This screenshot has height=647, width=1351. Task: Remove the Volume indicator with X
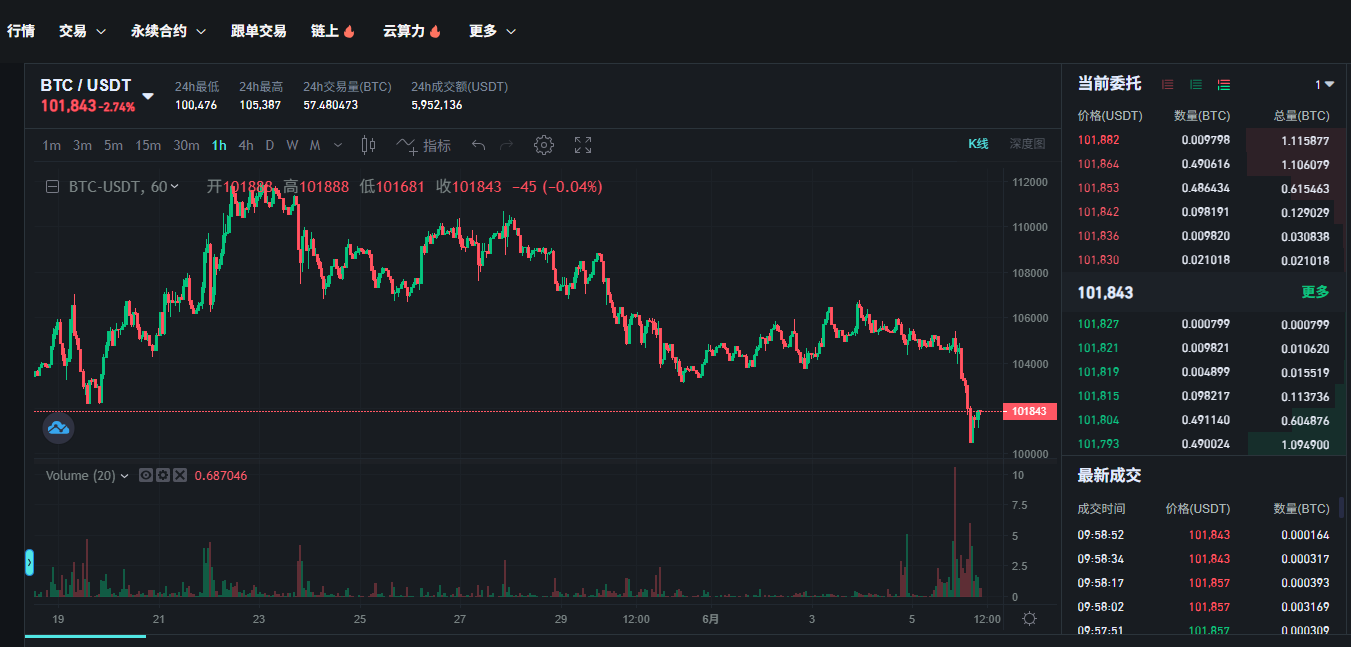pyautogui.click(x=180, y=475)
